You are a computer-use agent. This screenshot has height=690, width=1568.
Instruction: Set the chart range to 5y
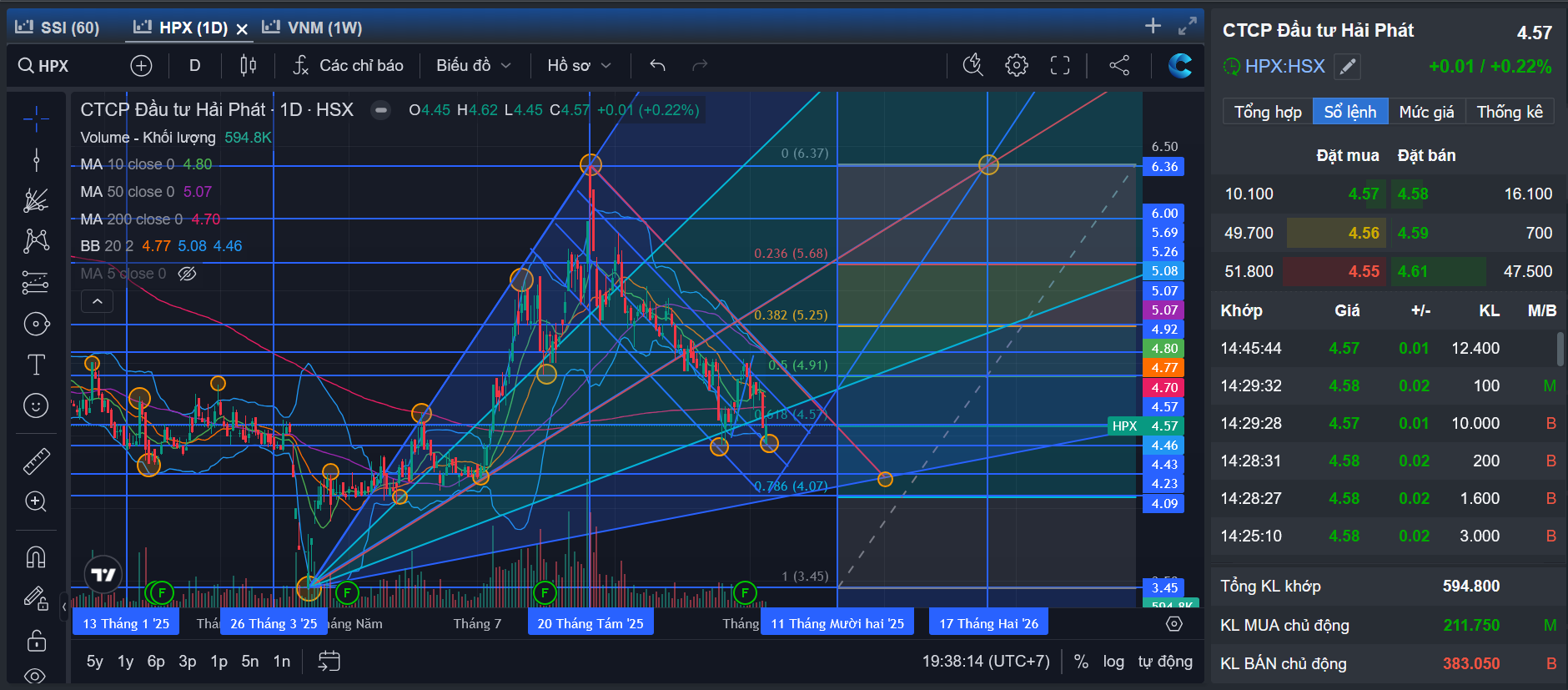click(x=95, y=662)
